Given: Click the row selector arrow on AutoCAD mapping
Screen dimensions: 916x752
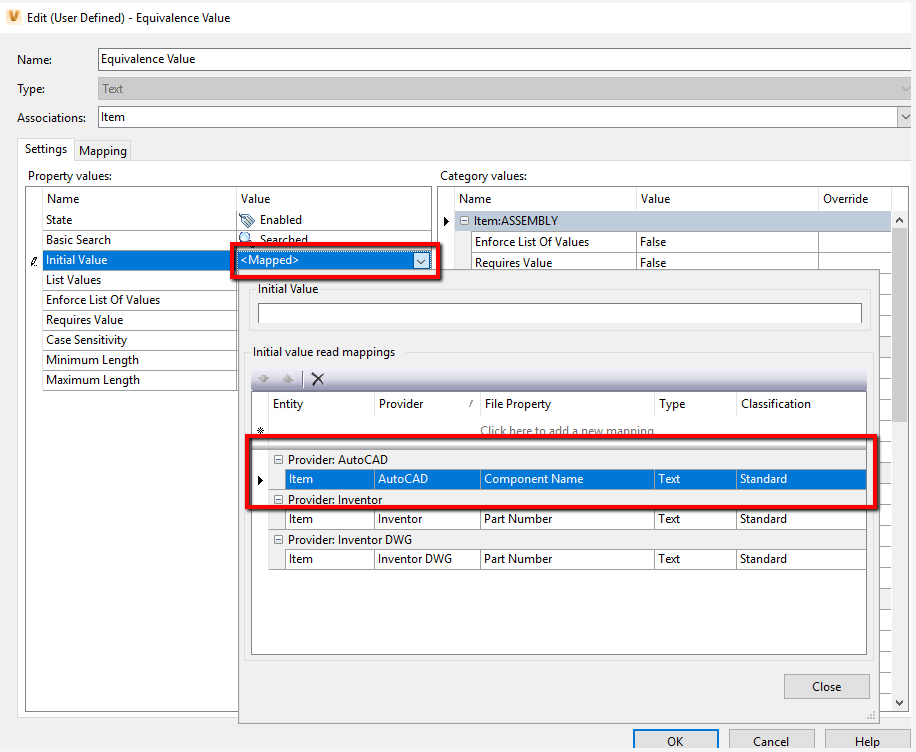Looking at the screenshot, I should pyautogui.click(x=260, y=479).
